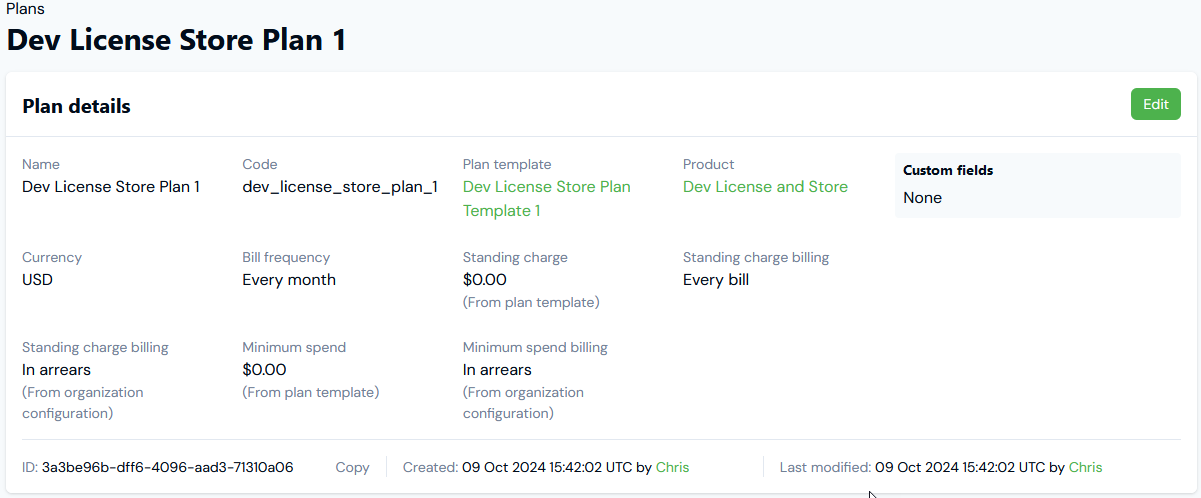The width and height of the screenshot is (1201, 498).
Task: Click the Standing charge $0.00 amount
Action: click(x=485, y=280)
